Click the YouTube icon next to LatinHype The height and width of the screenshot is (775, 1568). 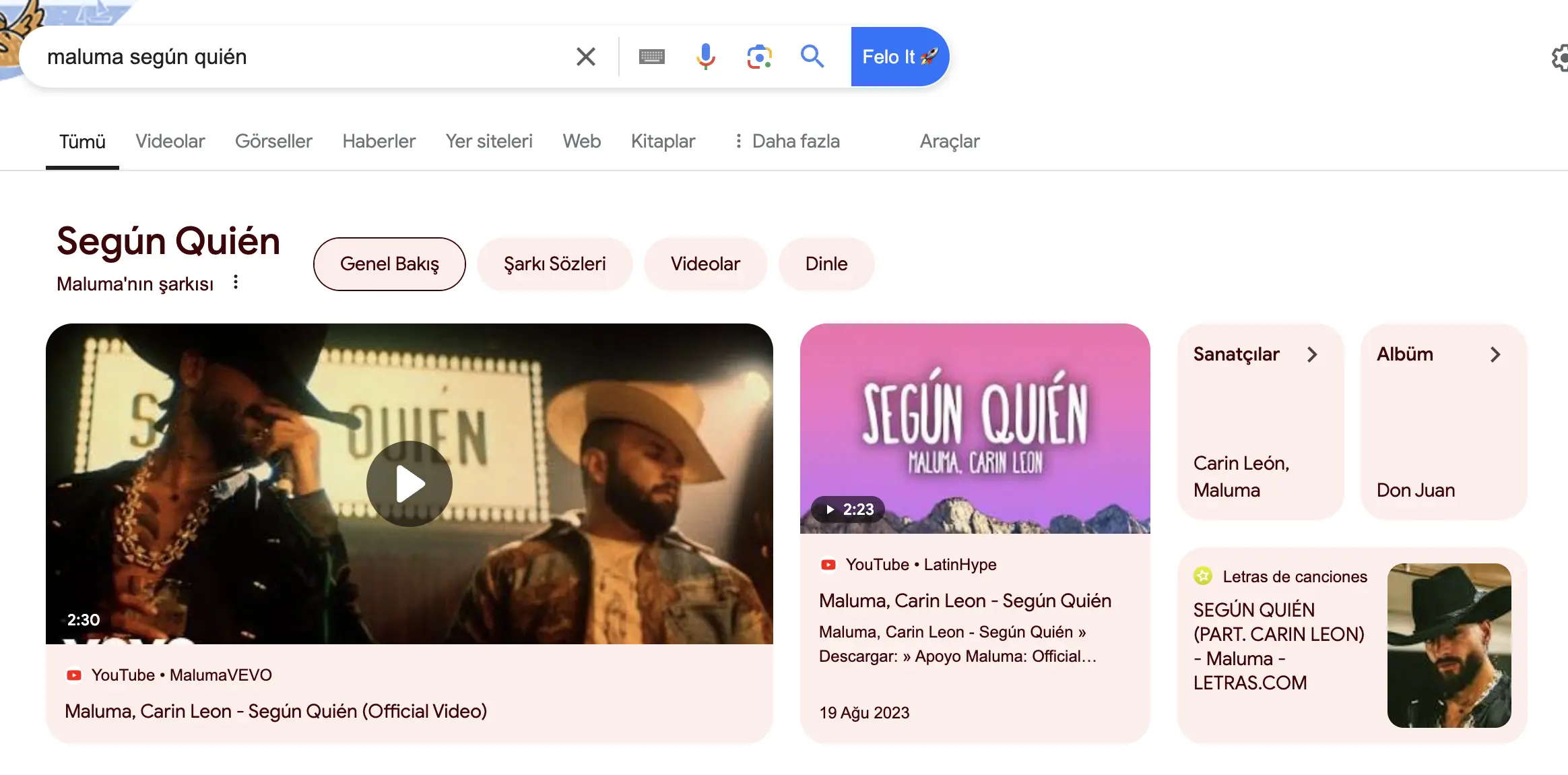click(x=828, y=565)
